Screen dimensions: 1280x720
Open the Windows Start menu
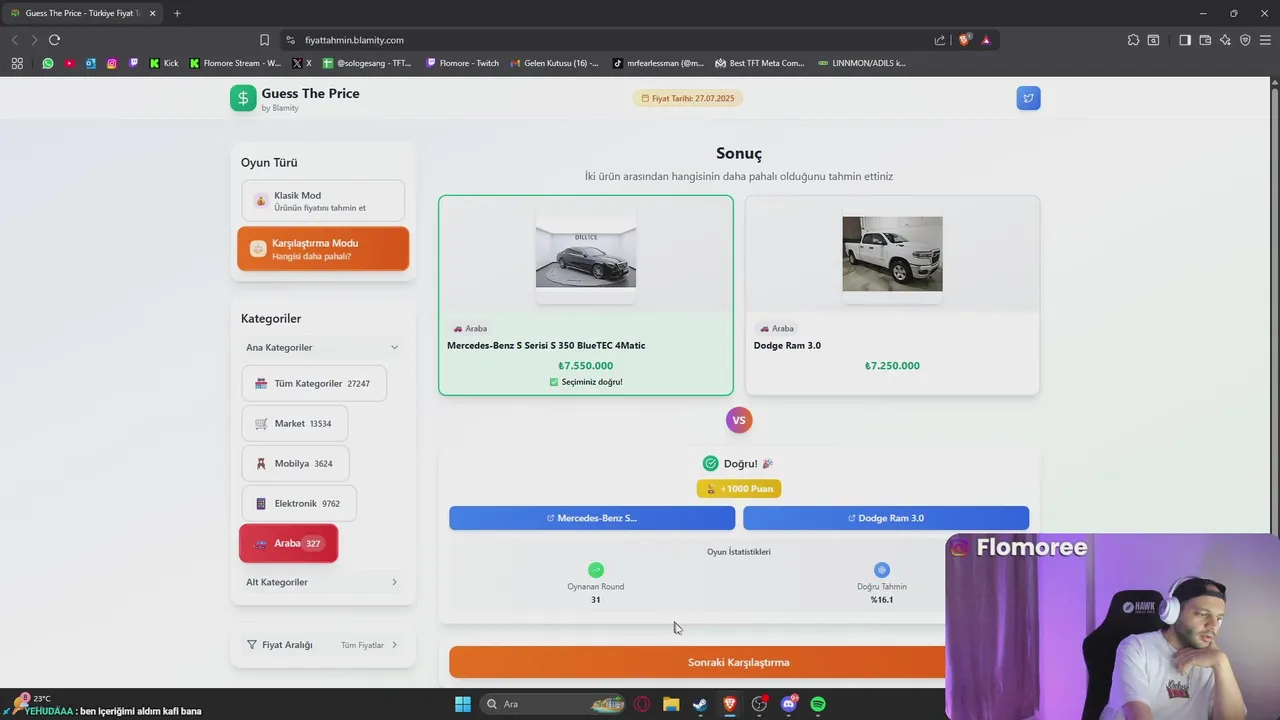(463, 704)
